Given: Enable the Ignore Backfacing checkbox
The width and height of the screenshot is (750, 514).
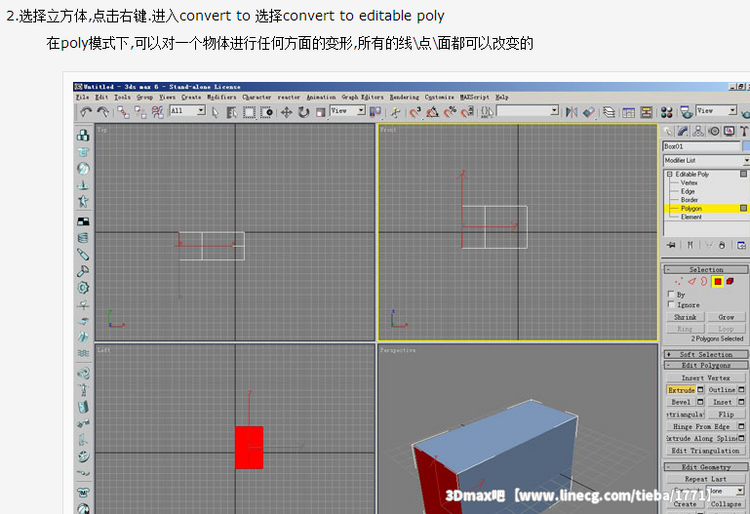Looking at the screenshot, I should (x=671, y=304).
